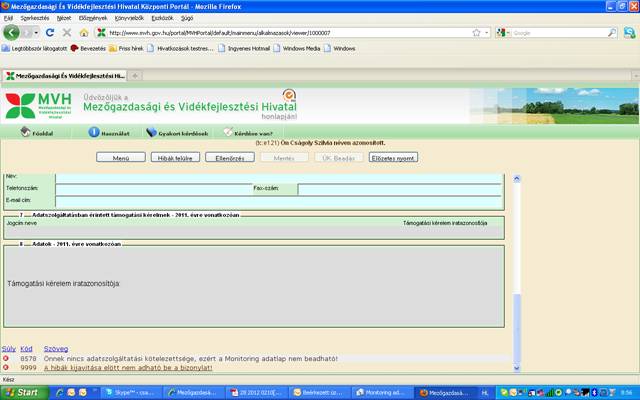Click into the Google search box

pos(559,33)
